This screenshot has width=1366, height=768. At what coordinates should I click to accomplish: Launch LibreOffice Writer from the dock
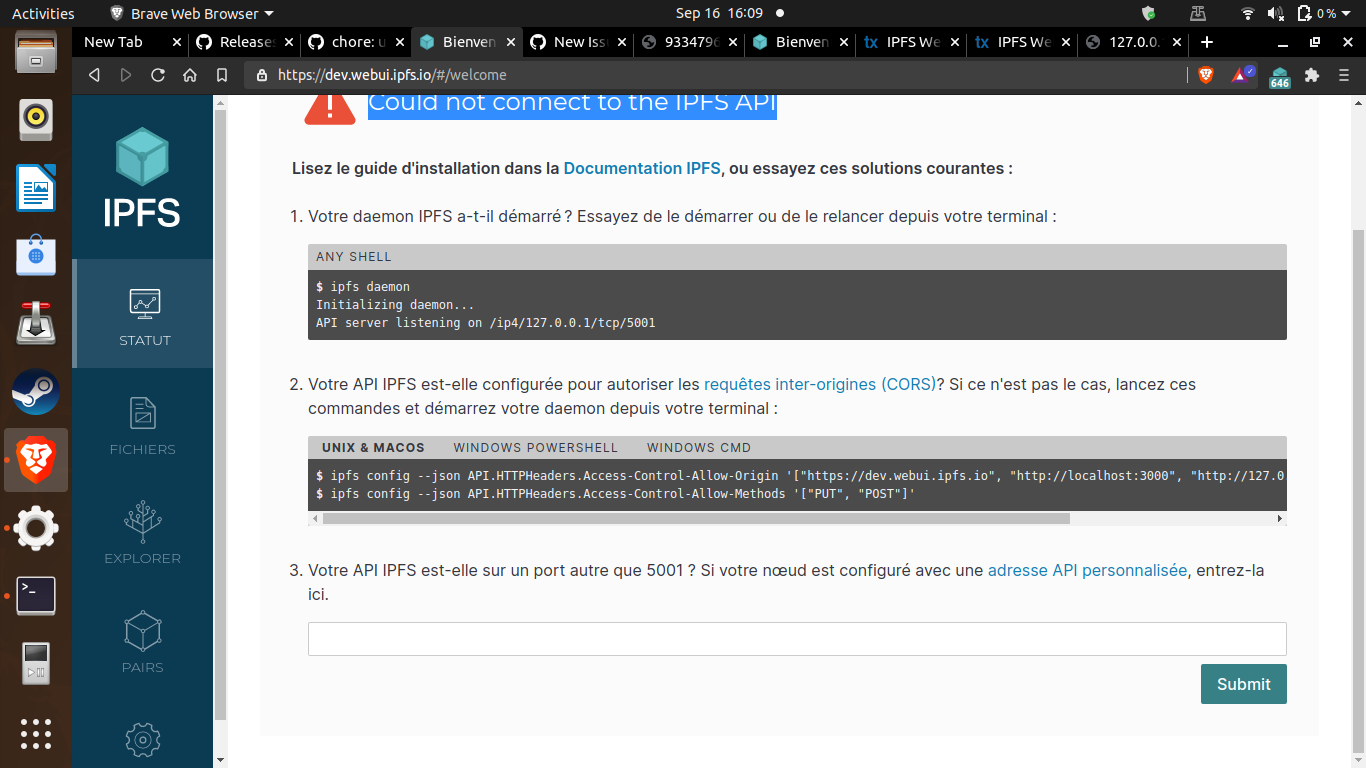click(x=36, y=187)
